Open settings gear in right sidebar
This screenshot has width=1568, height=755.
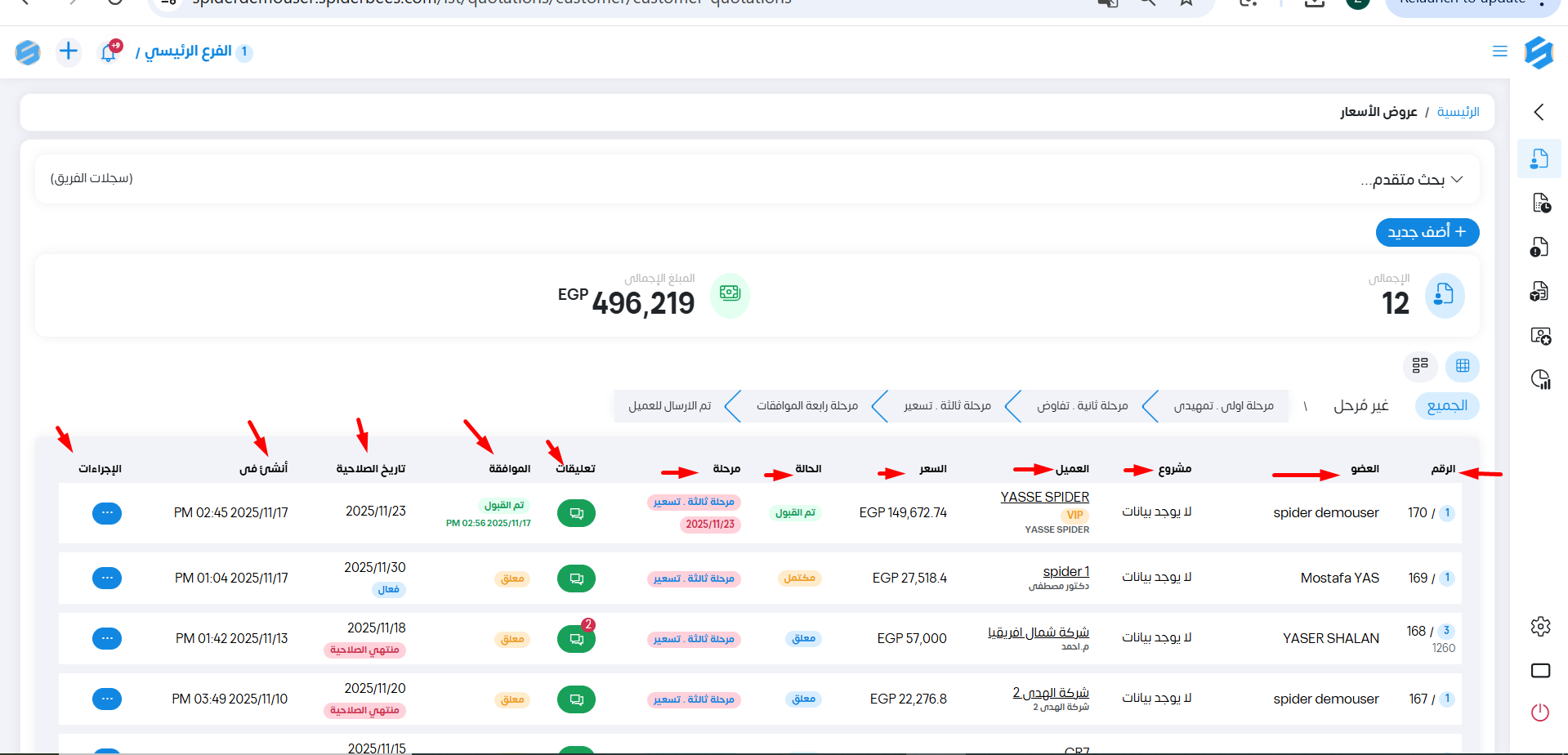point(1540,627)
